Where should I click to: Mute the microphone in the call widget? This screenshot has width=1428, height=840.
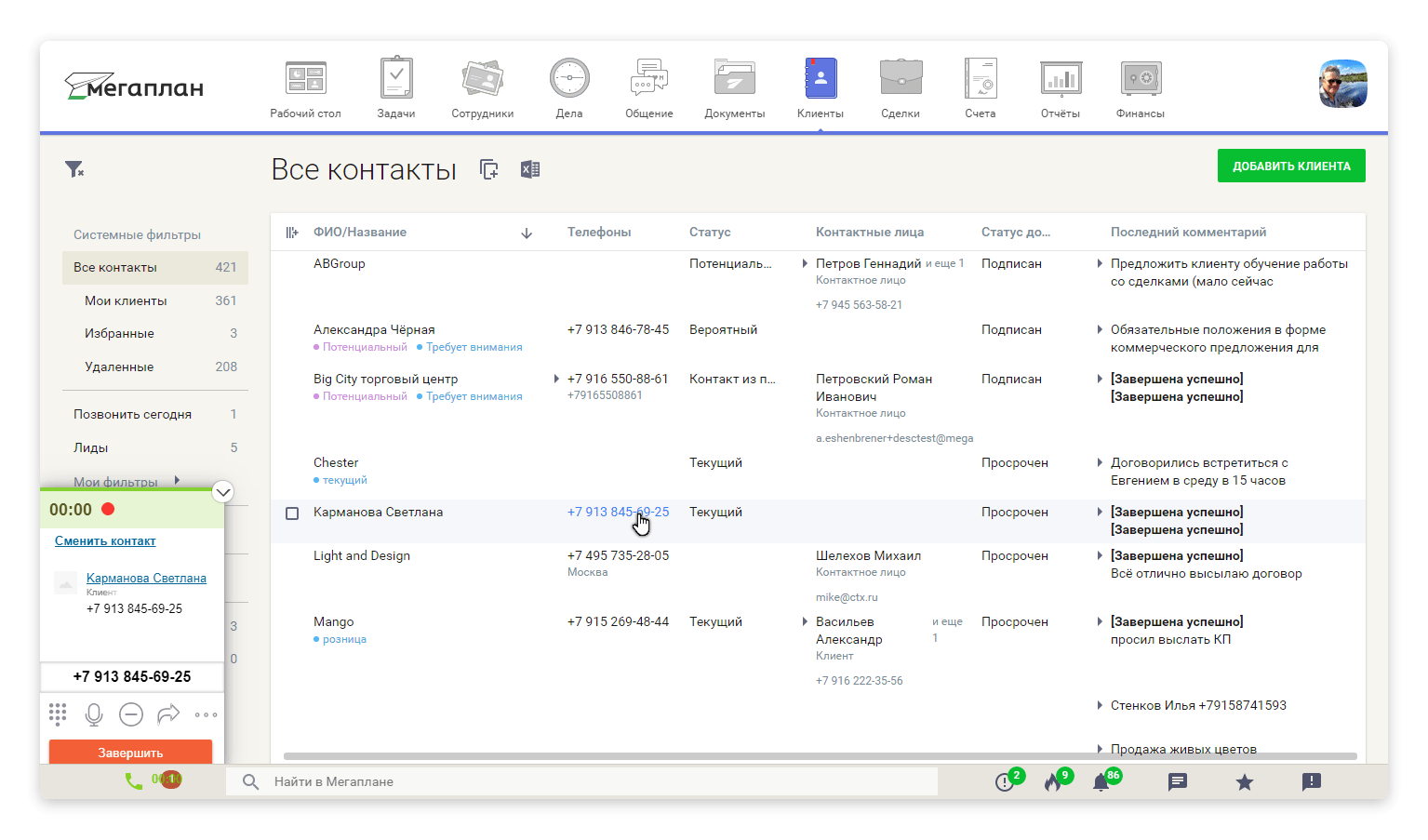(94, 714)
